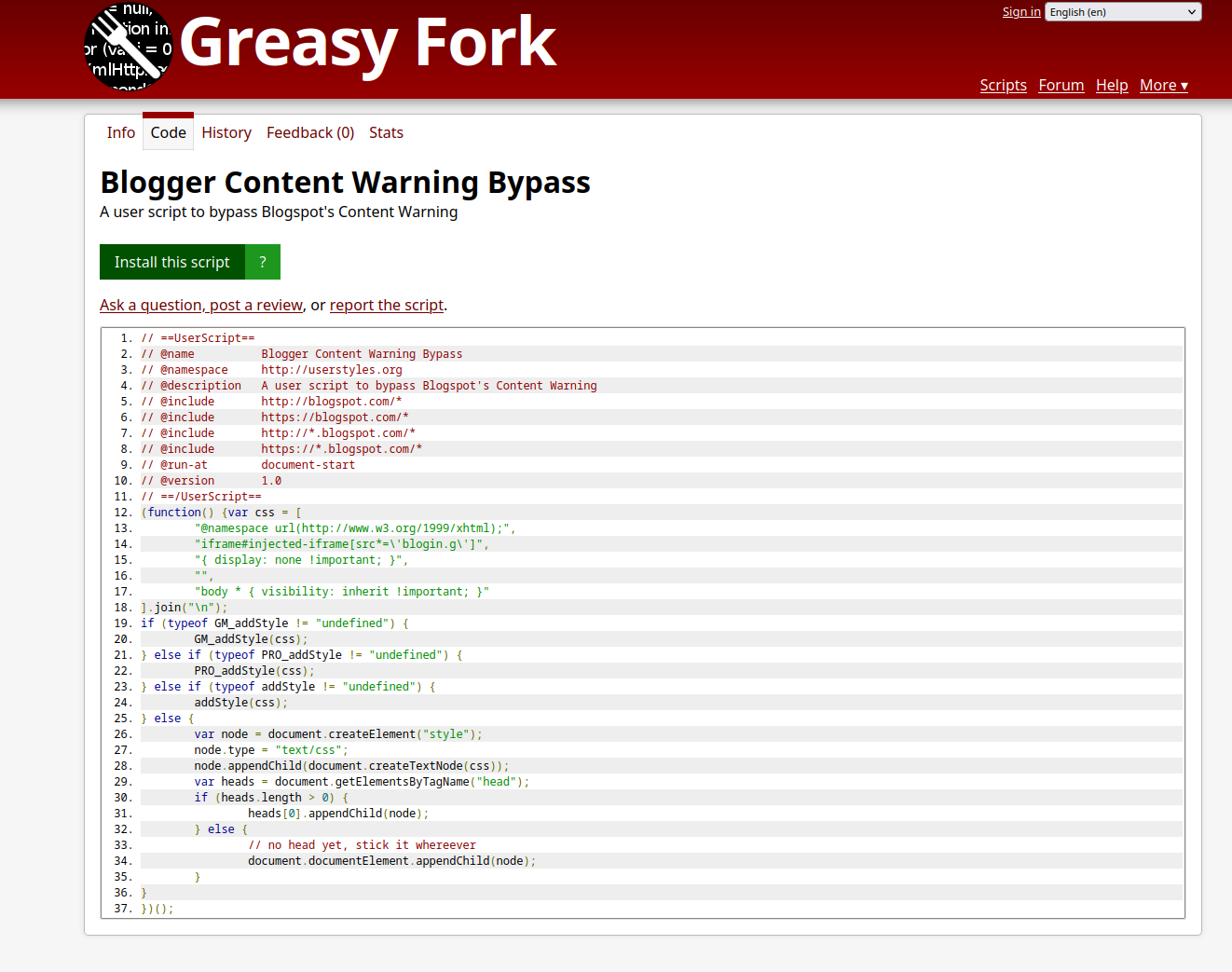This screenshot has width=1232, height=972.
Task: Click Install this script button
Action: [172, 262]
